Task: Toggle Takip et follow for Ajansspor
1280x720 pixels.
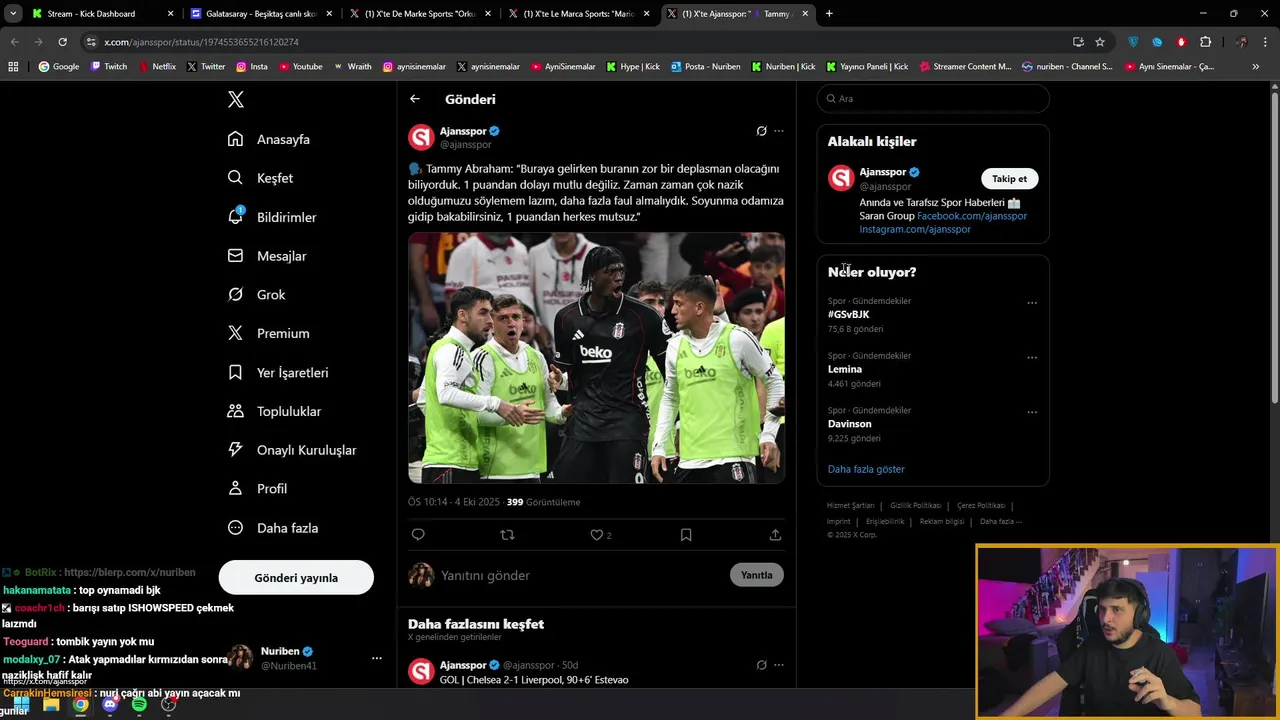Action: [1009, 179]
